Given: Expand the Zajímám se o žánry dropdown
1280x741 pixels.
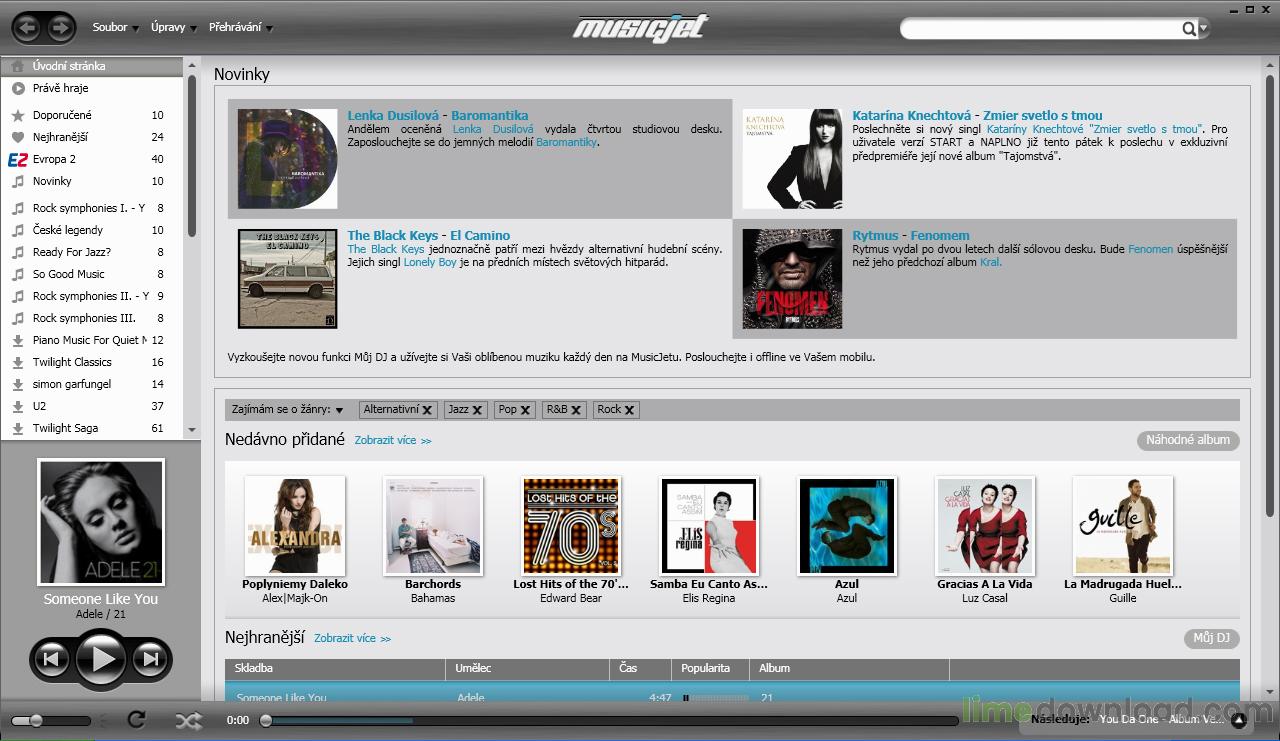Looking at the screenshot, I should [339, 410].
